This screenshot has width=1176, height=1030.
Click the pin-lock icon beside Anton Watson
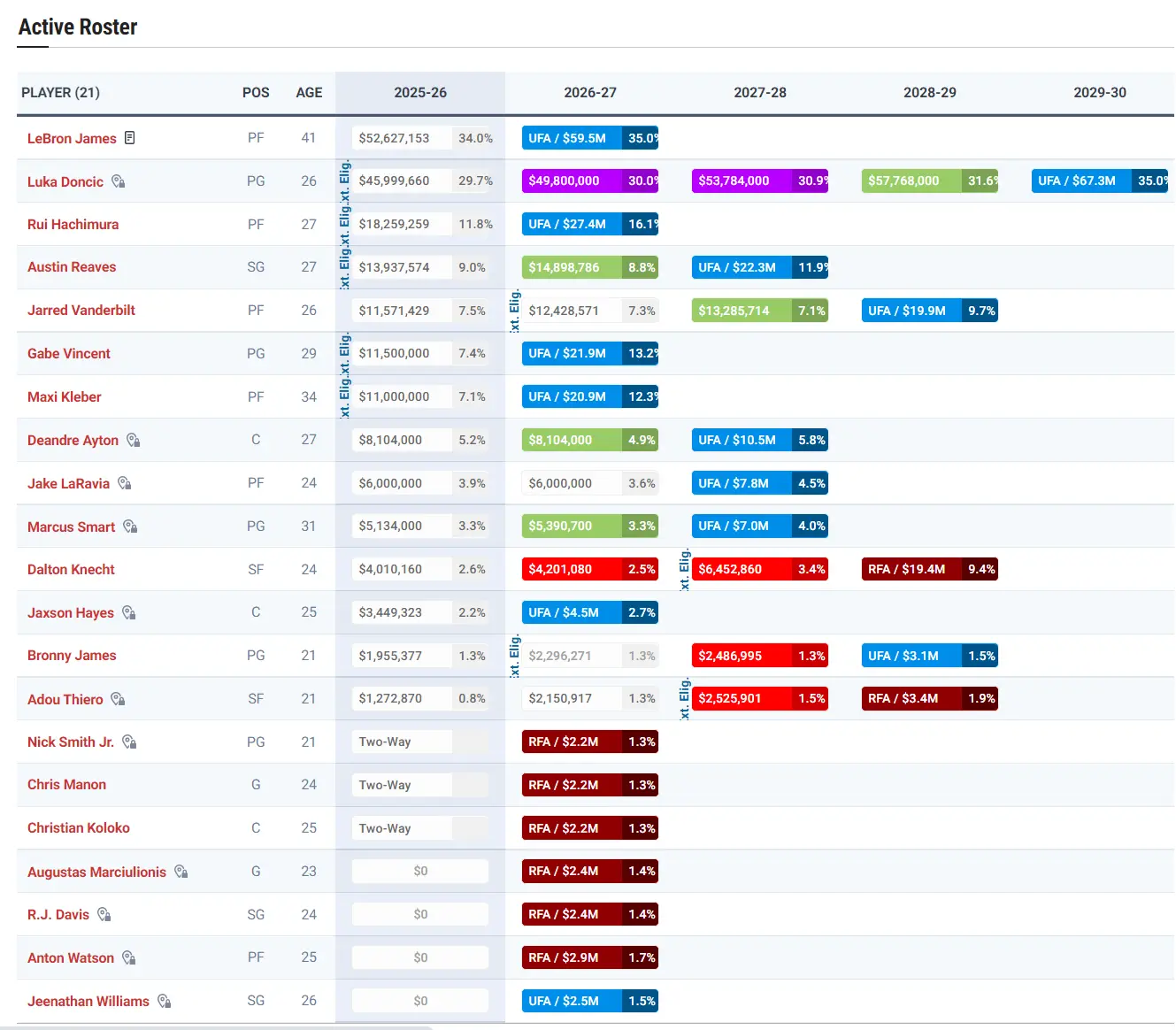(128, 957)
